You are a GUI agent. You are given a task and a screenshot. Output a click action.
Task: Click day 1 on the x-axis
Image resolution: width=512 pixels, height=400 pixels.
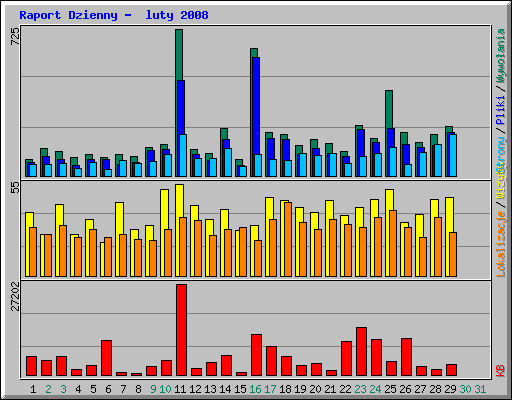33,389
